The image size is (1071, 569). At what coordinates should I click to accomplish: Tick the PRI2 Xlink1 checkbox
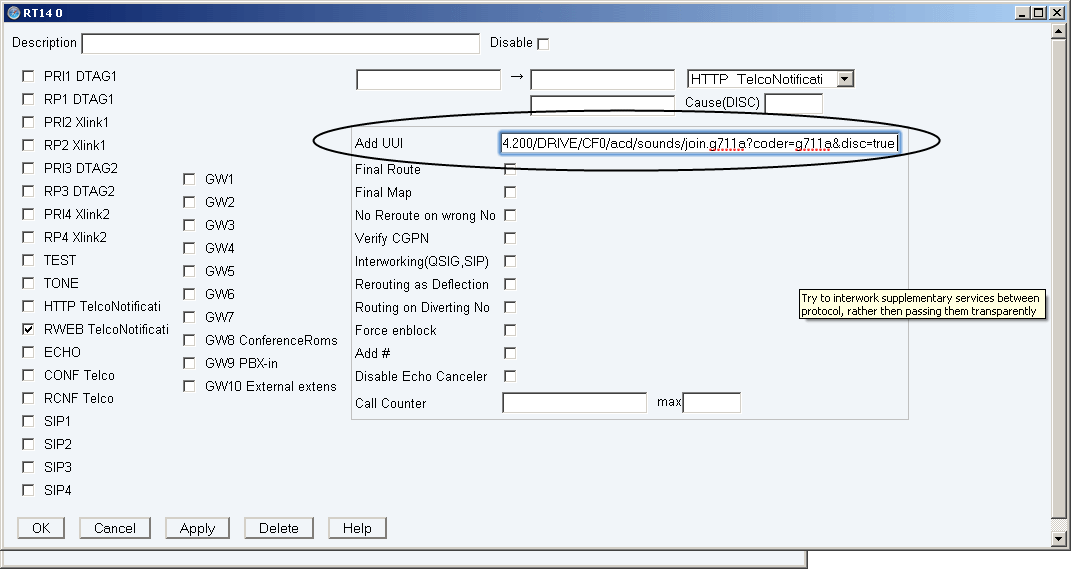click(x=28, y=122)
